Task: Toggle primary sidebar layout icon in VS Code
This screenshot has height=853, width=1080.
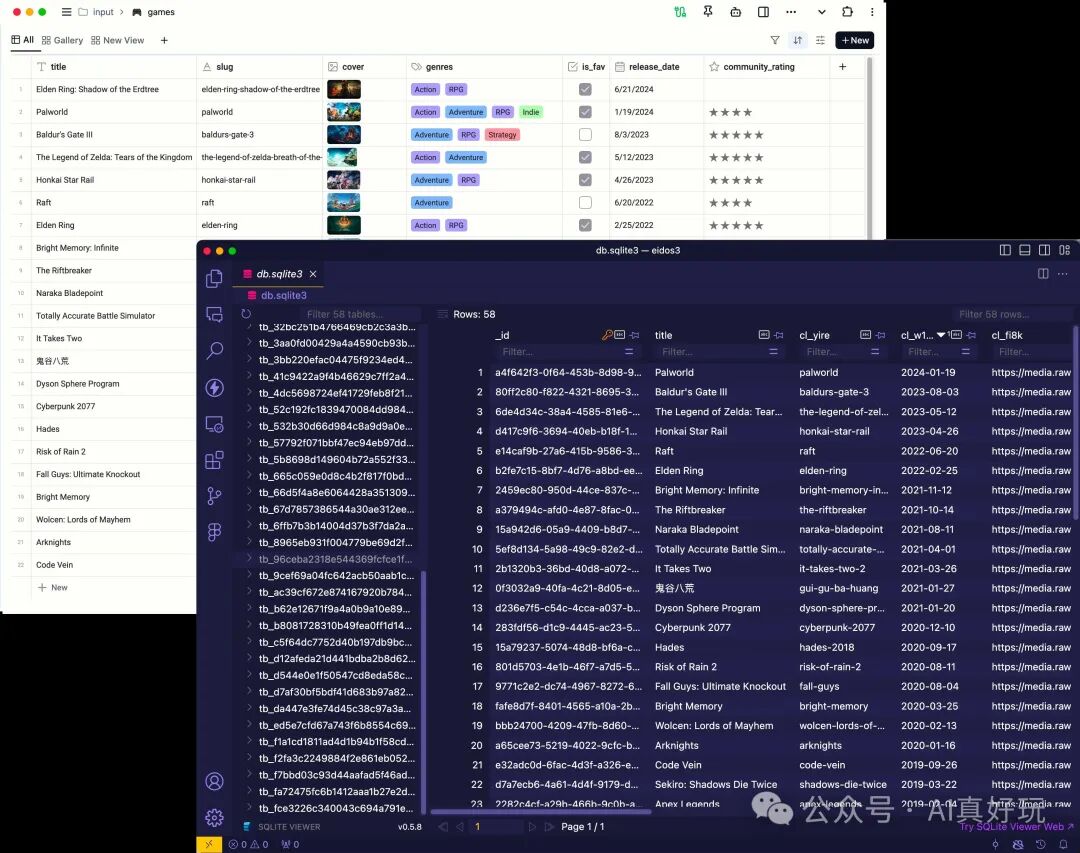Action: 1005,250
